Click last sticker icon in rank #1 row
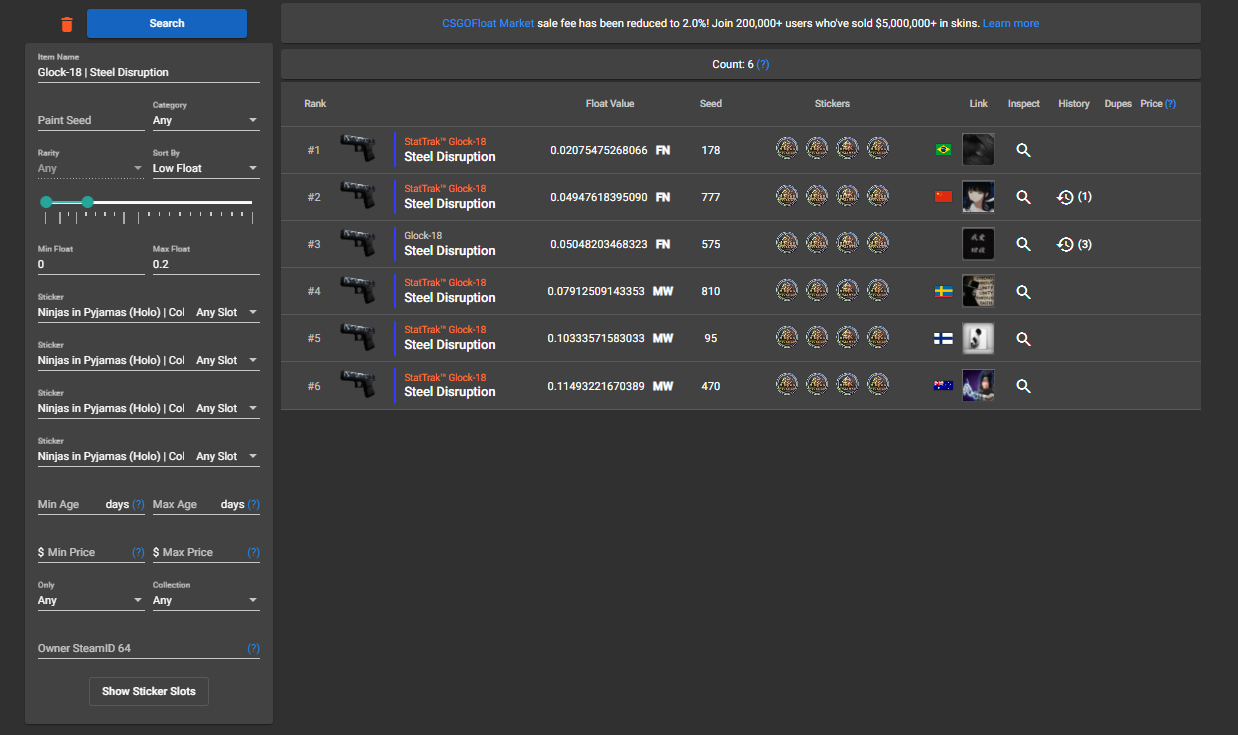 [x=878, y=149]
